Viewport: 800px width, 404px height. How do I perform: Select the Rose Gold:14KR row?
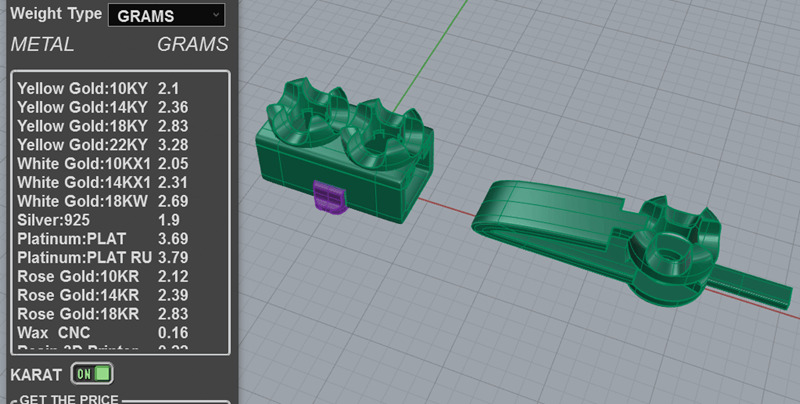point(120,295)
